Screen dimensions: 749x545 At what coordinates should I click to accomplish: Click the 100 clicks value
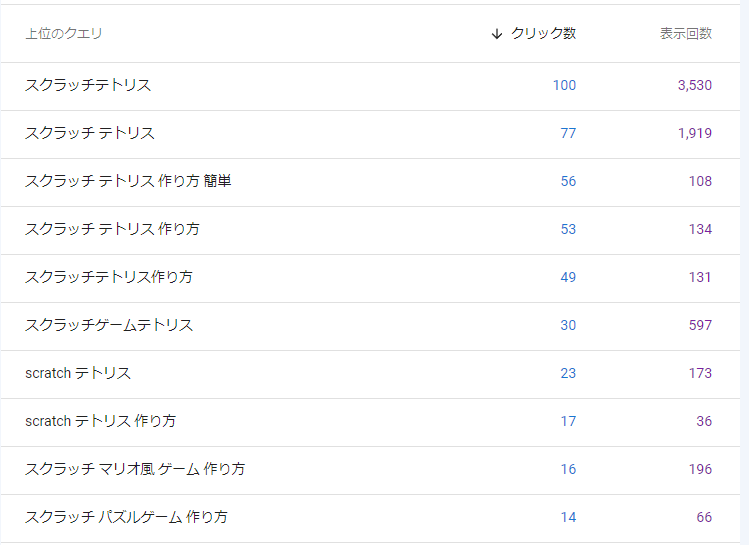(564, 86)
